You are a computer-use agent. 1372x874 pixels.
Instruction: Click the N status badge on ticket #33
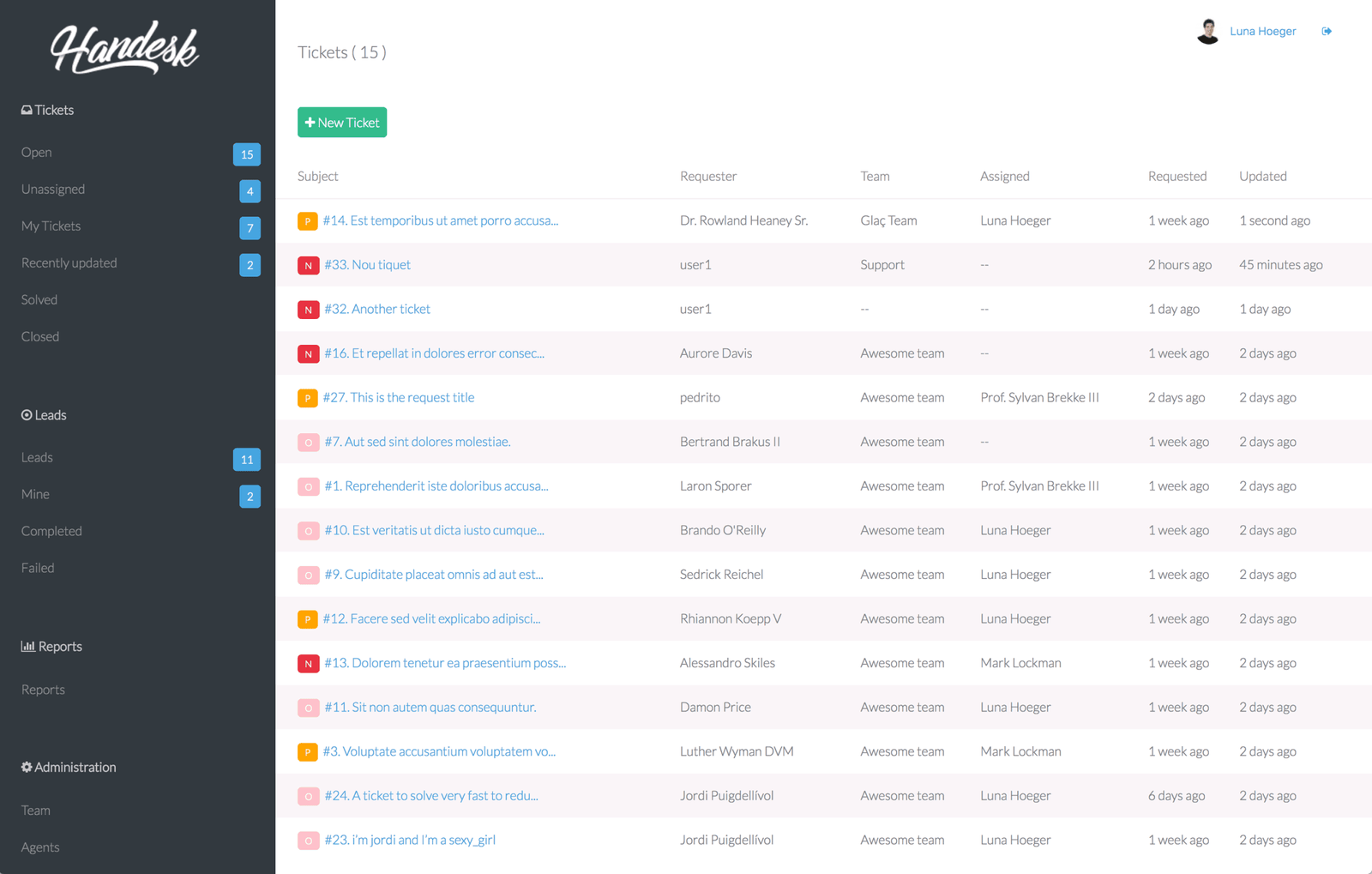tap(308, 265)
